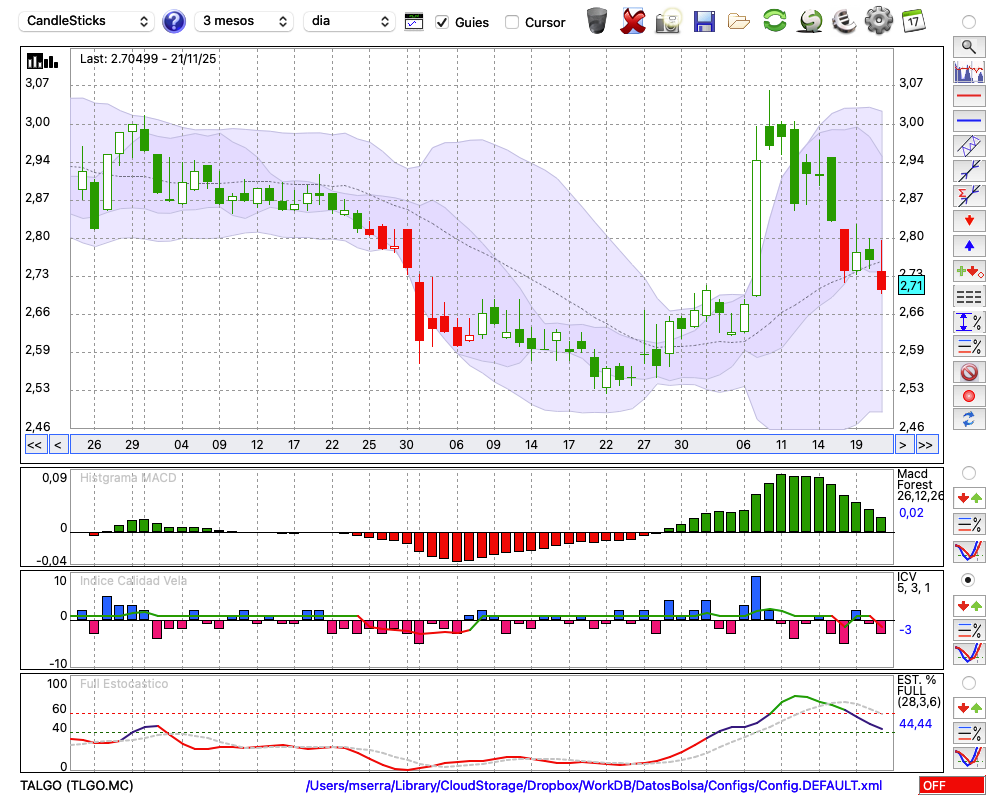Select the radio button beside EST. % FULL panel
This screenshot has width=1000, height=800.
coord(968,683)
